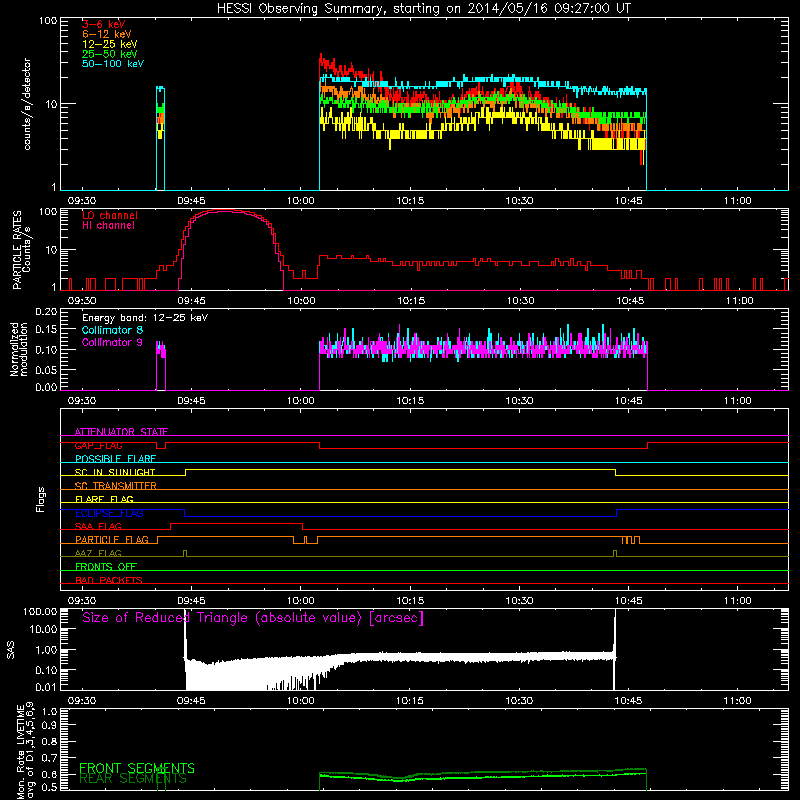Click the 09:45 tick label under modulation plot
The width and height of the screenshot is (800, 800).
point(191,401)
